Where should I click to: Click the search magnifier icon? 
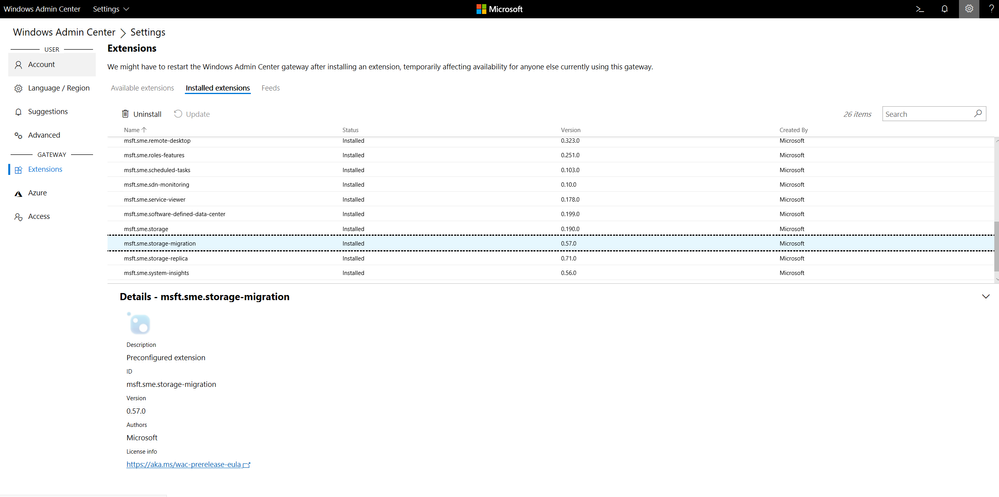[978, 113]
